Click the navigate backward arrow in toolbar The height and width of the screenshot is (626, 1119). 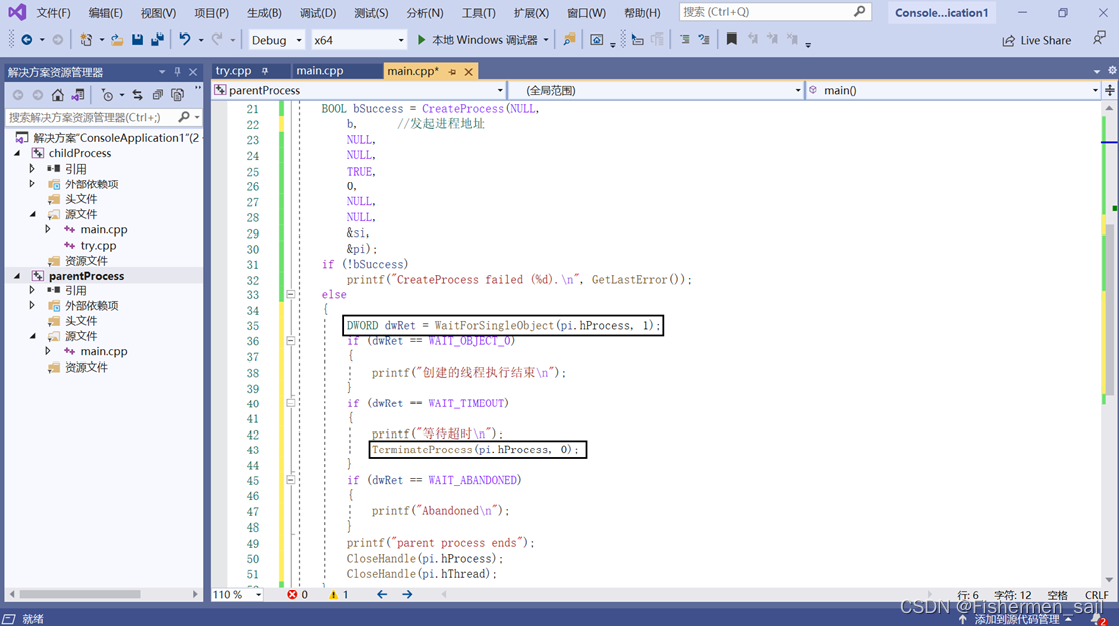tap(26, 40)
